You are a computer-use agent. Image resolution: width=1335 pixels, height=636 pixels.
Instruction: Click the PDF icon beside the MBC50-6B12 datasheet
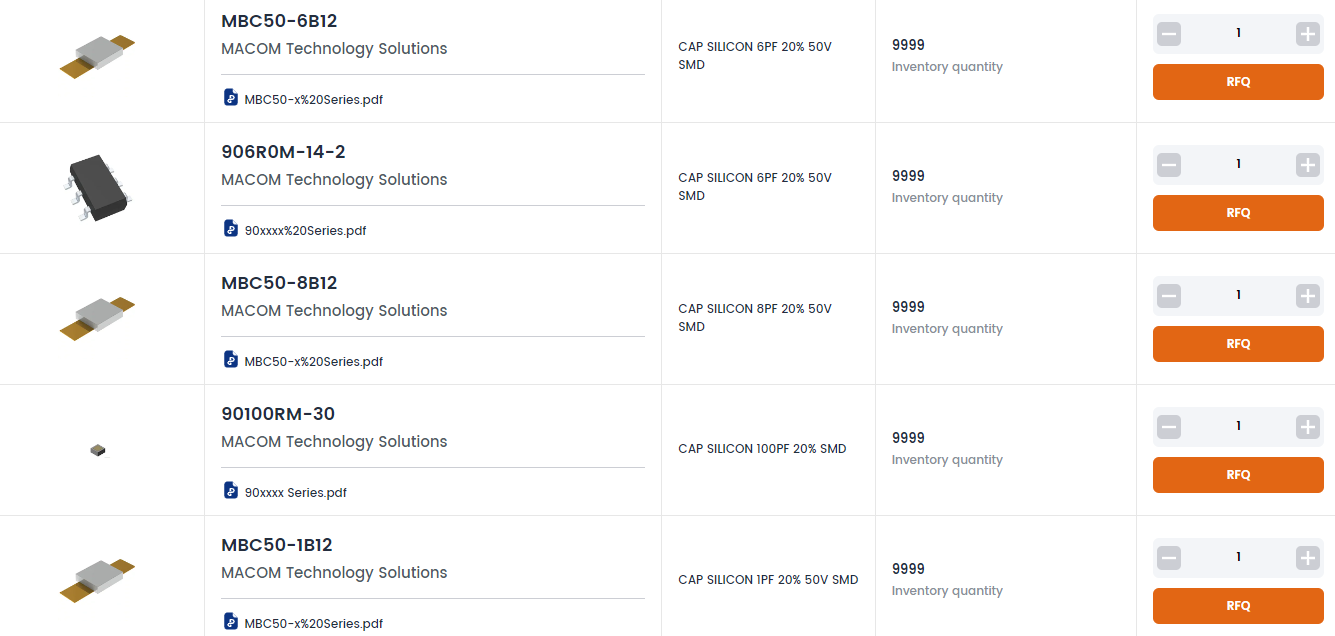[x=231, y=98]
